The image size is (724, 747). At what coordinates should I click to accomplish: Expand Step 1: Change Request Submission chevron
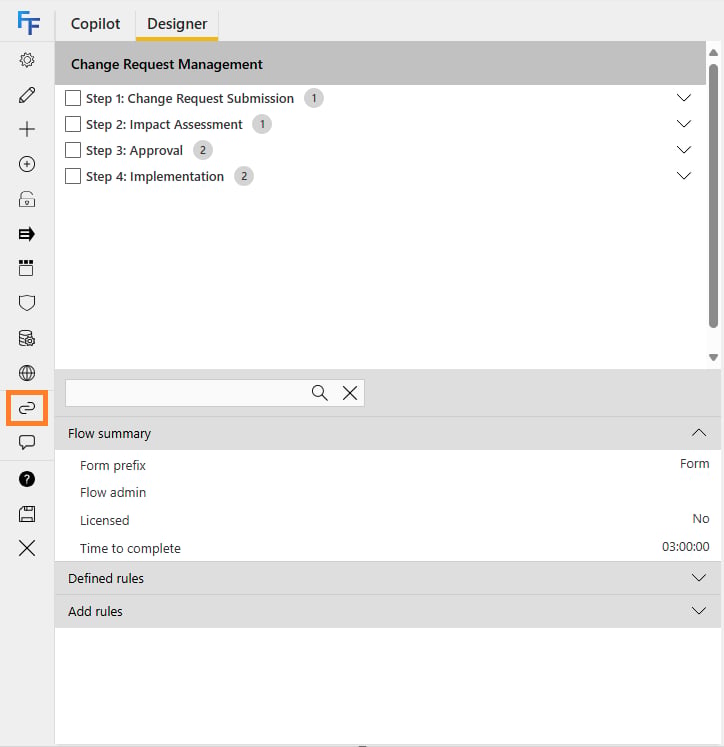point(684,98)
